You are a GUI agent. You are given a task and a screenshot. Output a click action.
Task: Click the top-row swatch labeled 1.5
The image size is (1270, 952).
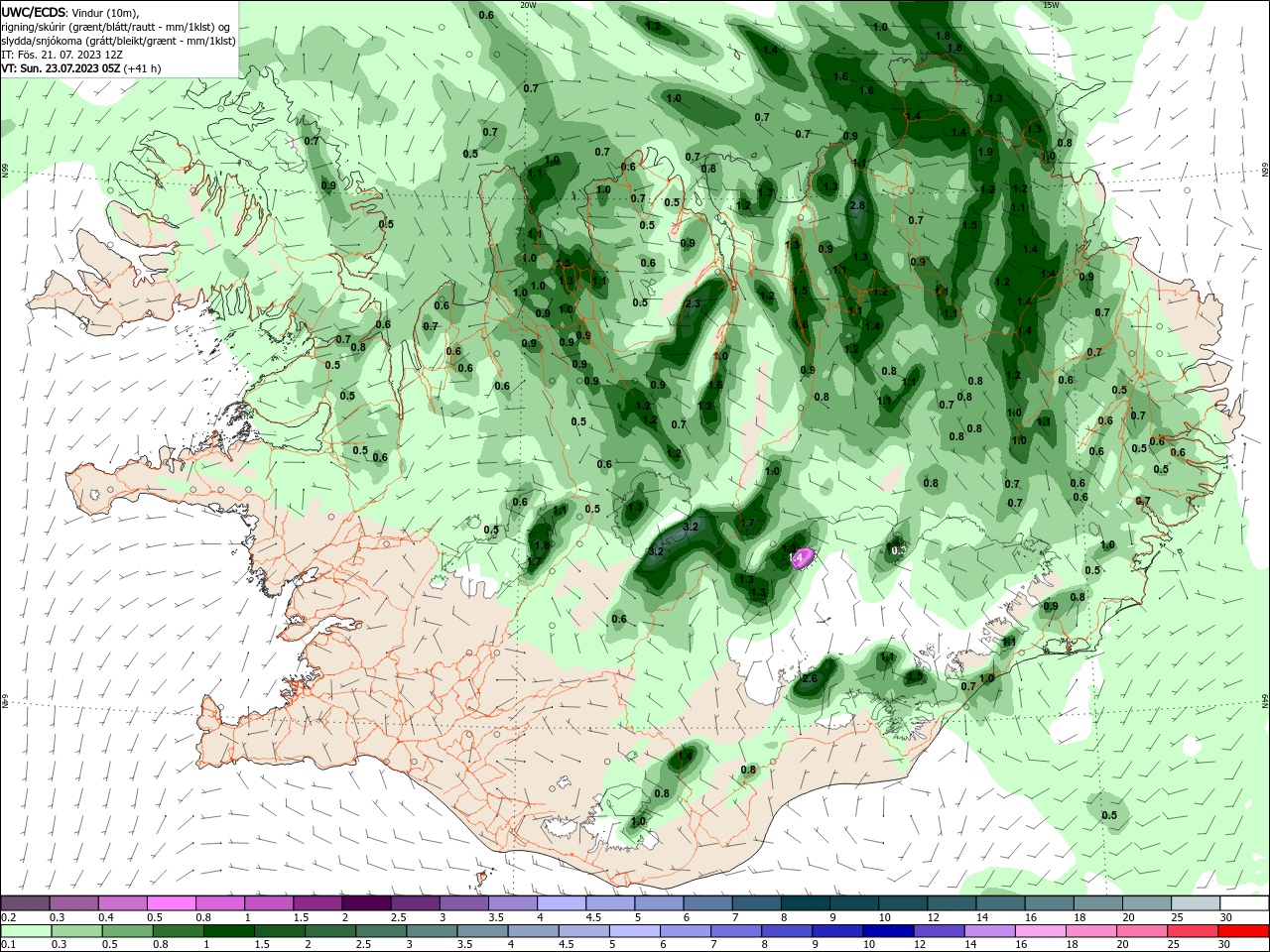point(317,903)
